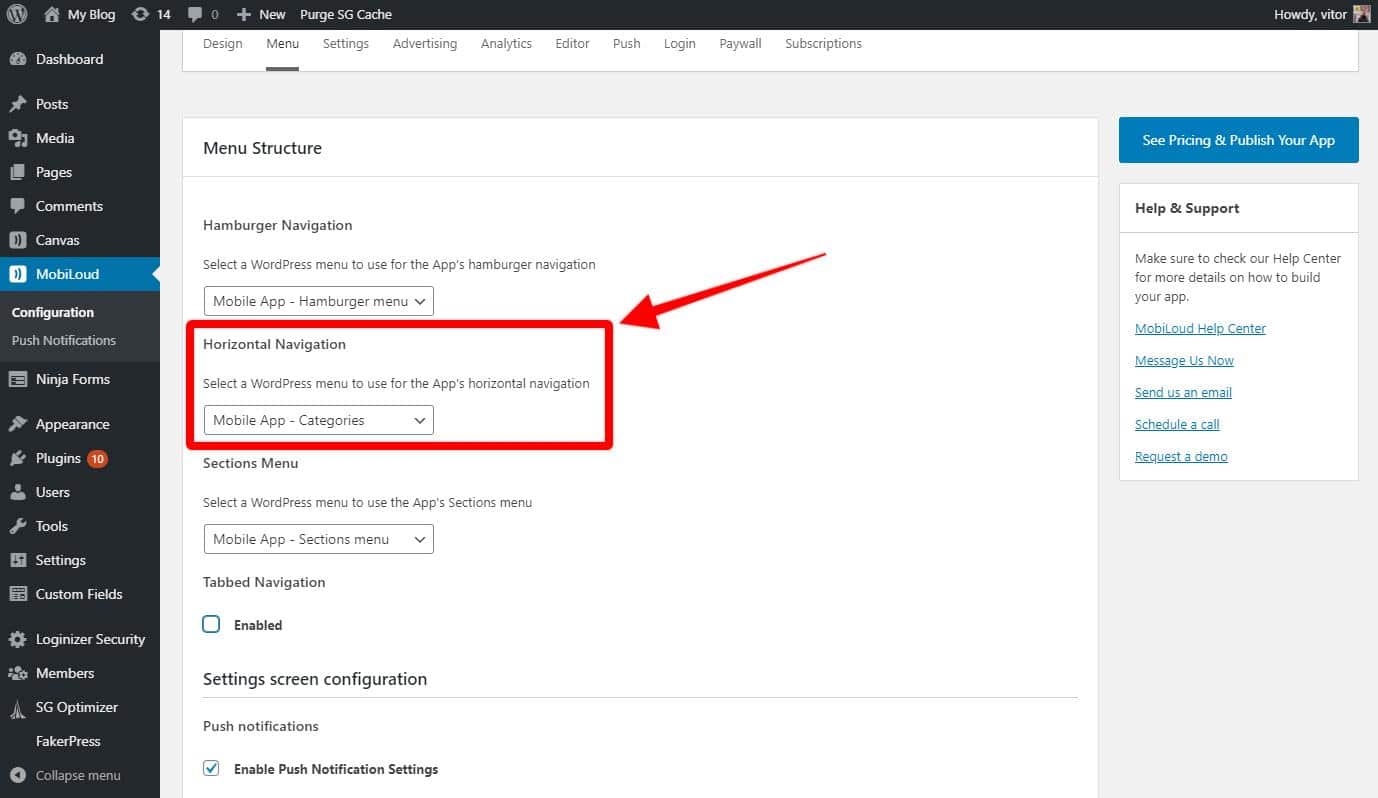The width and height of the screenshot is (1378, 798).
Task: Click the Posts pin icon
Action: 17,104
